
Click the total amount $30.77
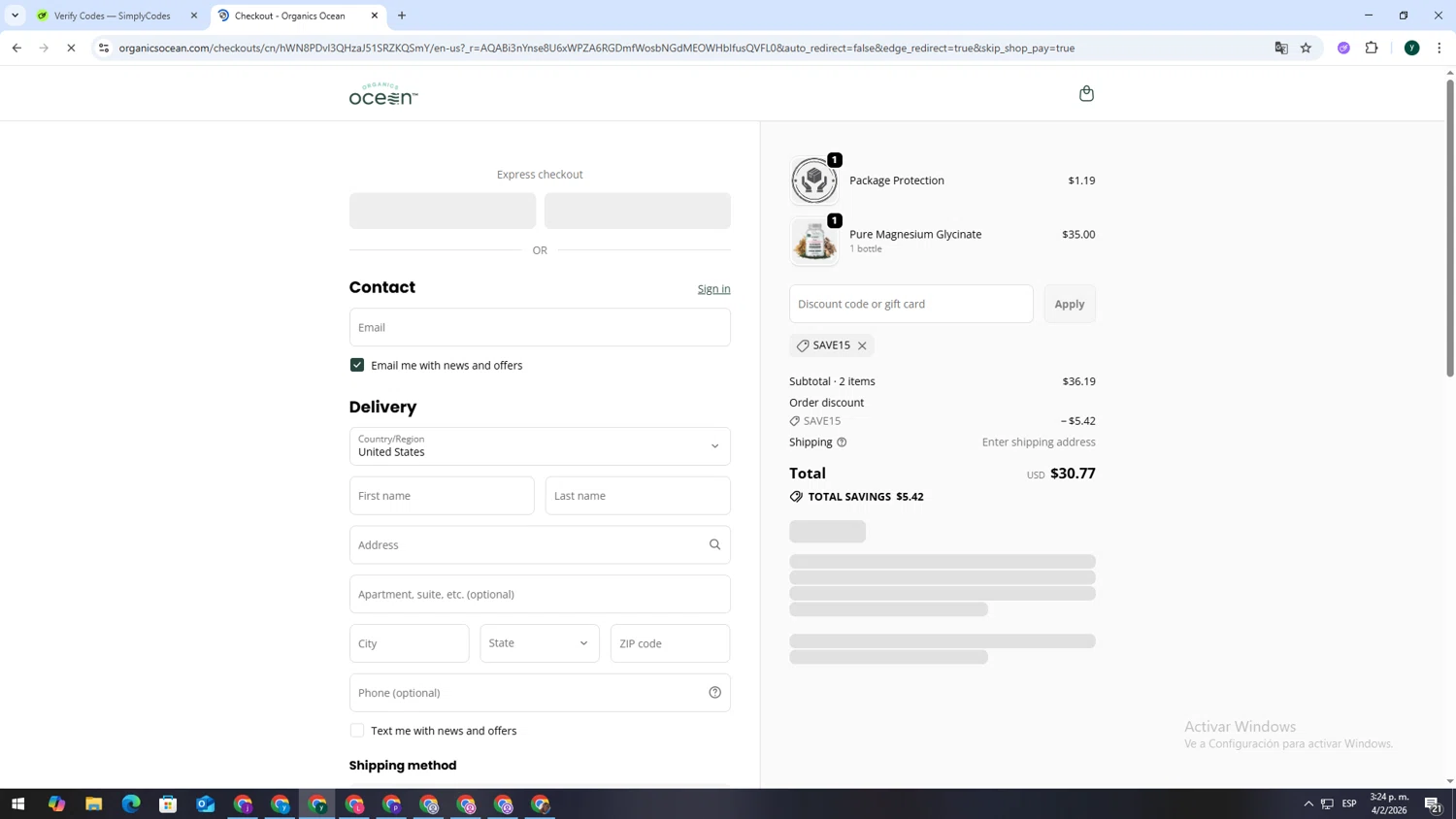click(x=1073, y=474)
